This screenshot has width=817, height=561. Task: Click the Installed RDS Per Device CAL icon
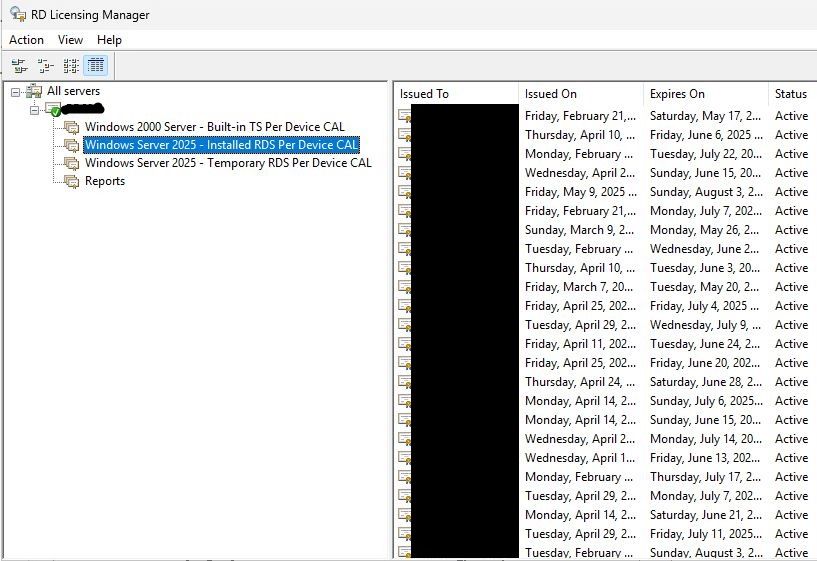(71, 145)
